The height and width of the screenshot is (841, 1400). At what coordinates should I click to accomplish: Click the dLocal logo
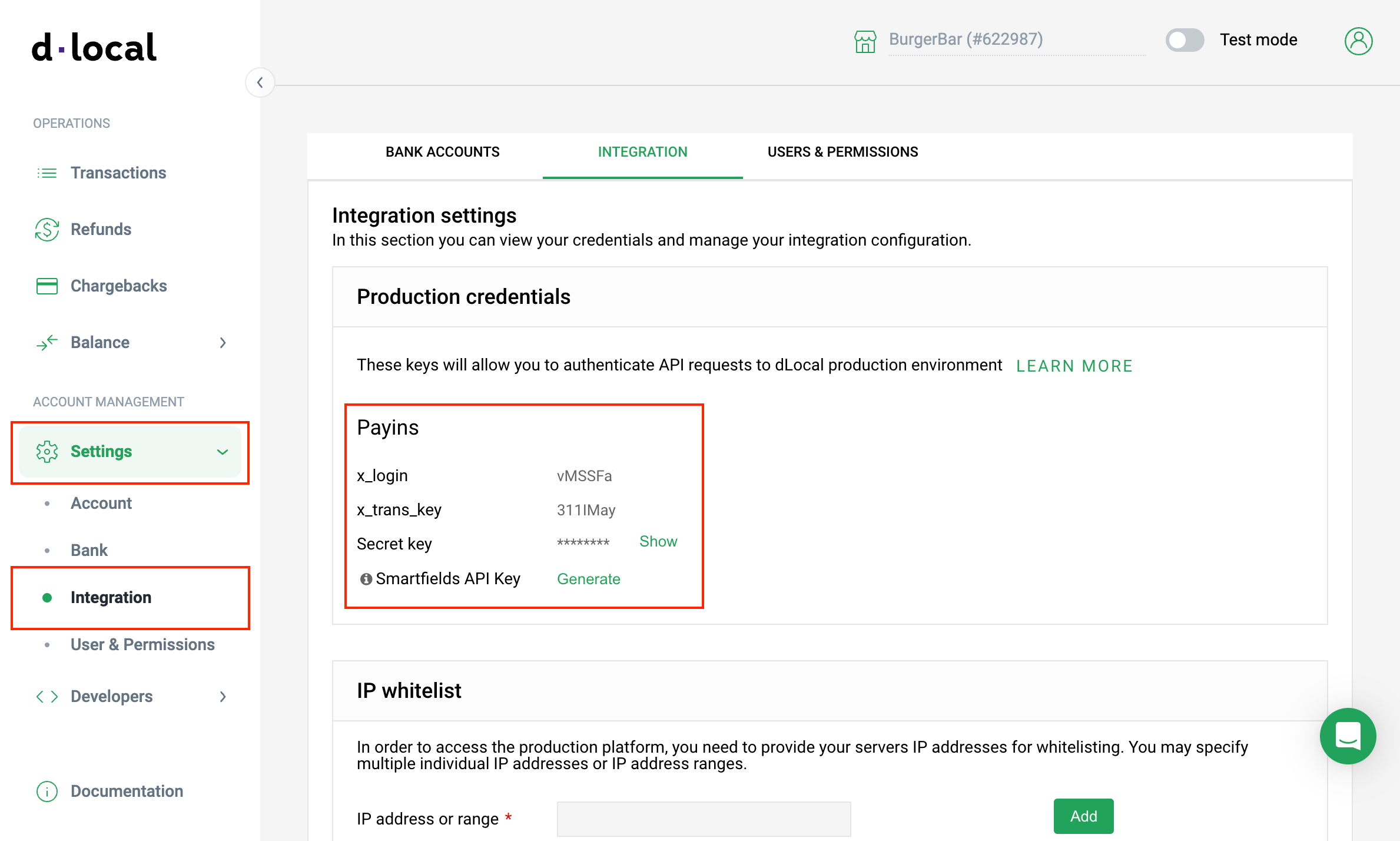pyautogui.click(x=94, y=47)
